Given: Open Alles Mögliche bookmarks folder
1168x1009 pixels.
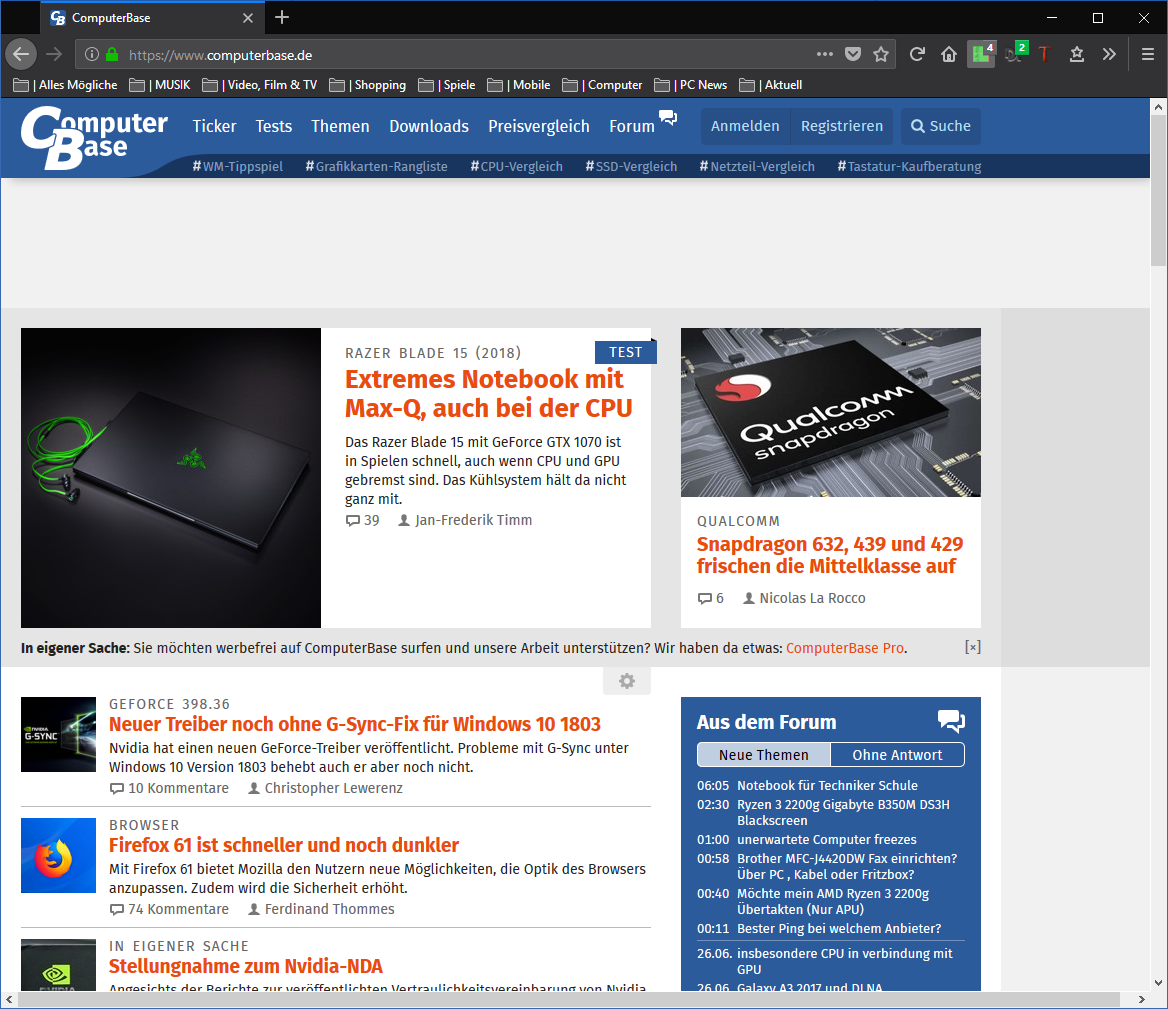Looking at the screenshot, I should click(66, 85).
